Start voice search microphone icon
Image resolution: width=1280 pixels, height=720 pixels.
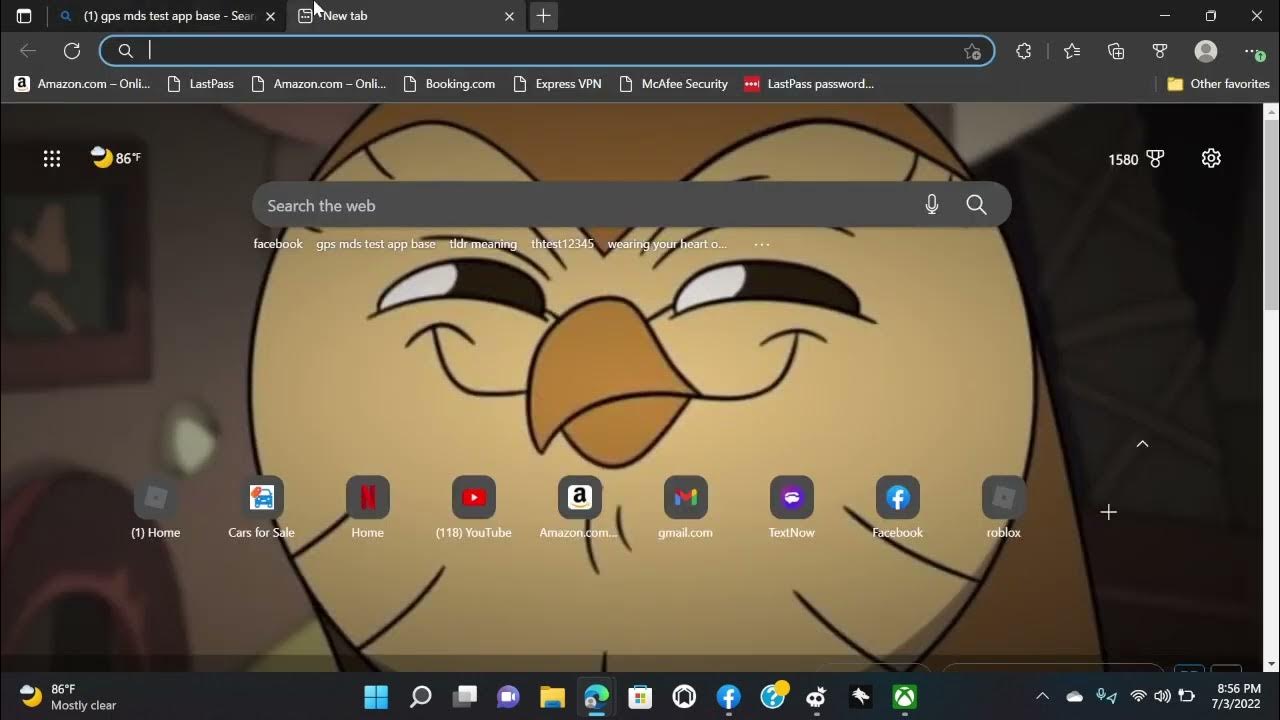coord(932,205)
